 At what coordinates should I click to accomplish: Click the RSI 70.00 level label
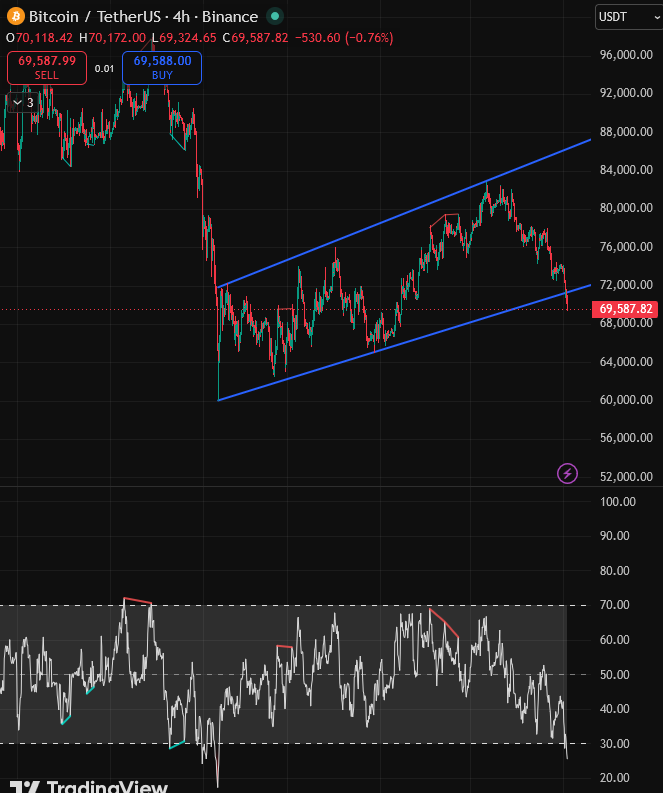click(614, 605)
